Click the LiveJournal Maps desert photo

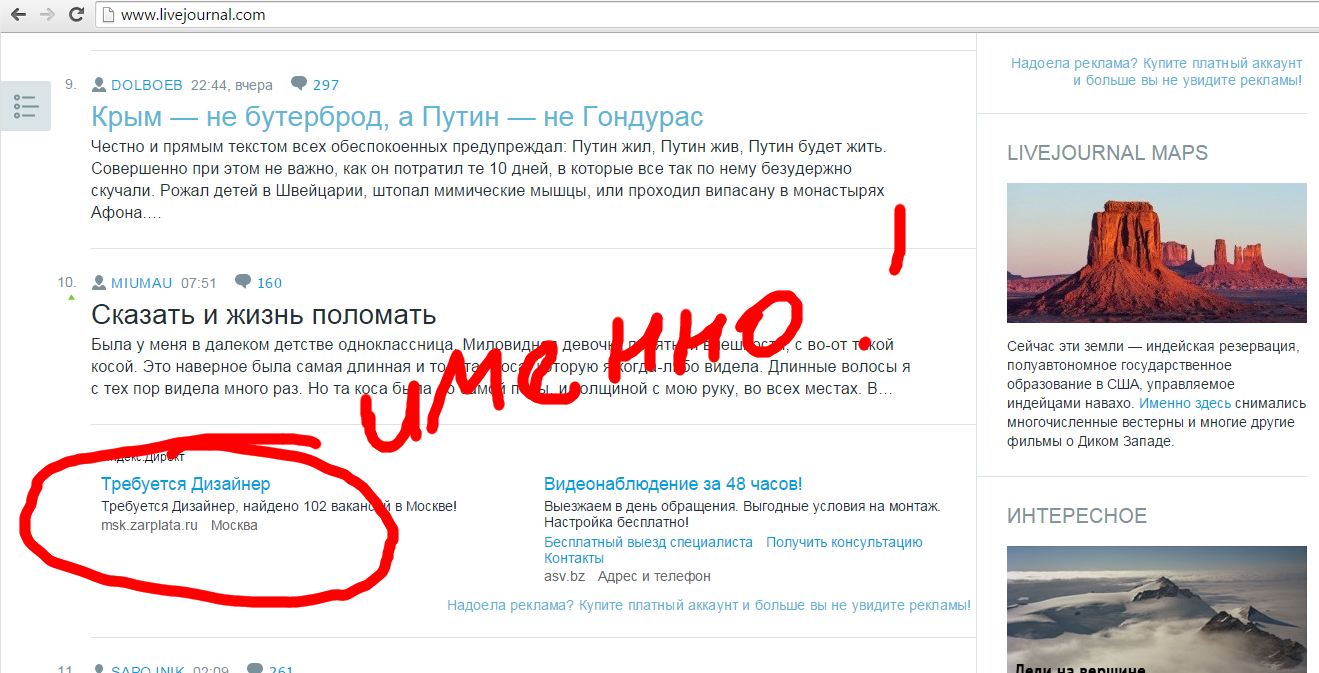(x=1156, y=252)
